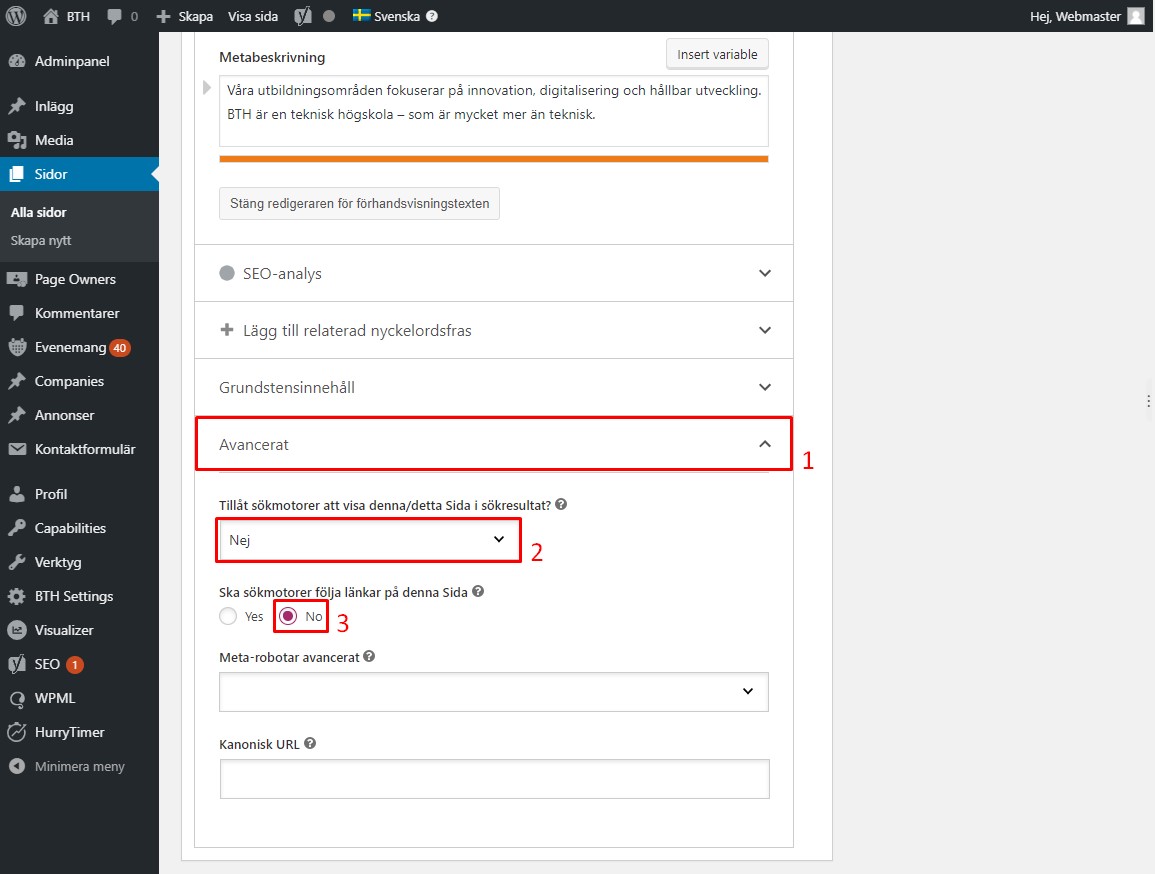This screenshot has width=1155, height=874.
Task: Open the Kontaktformulär menu label
Action: (85, 449)
